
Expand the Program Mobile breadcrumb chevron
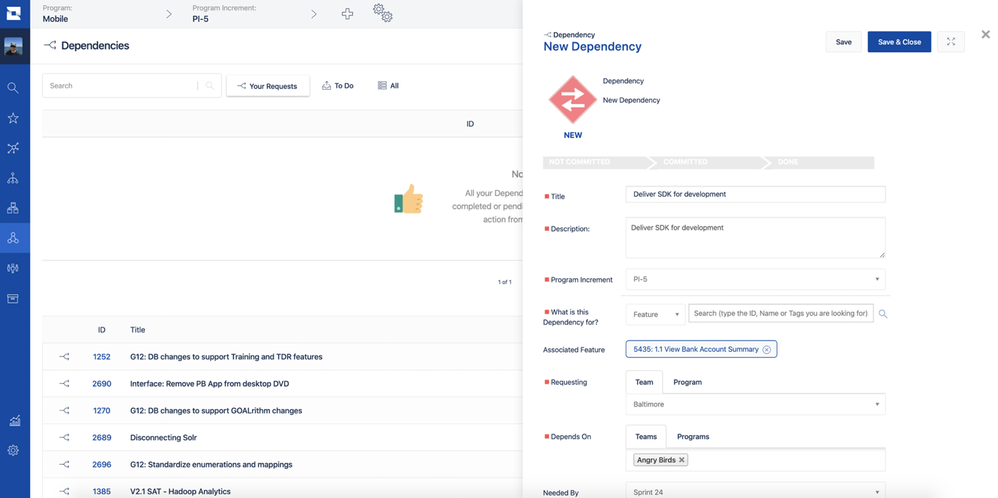point(169,14)
